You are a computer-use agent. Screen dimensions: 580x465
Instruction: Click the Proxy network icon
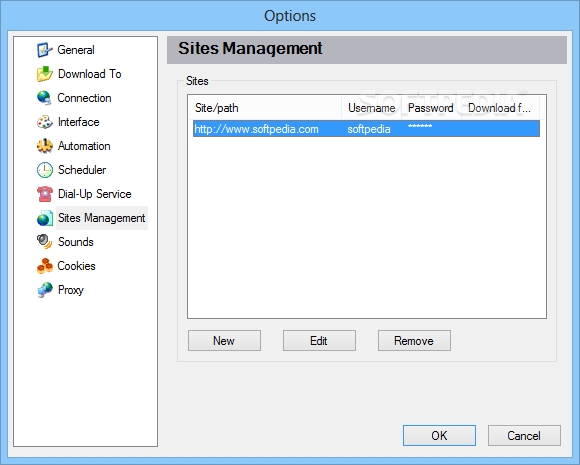44,290
